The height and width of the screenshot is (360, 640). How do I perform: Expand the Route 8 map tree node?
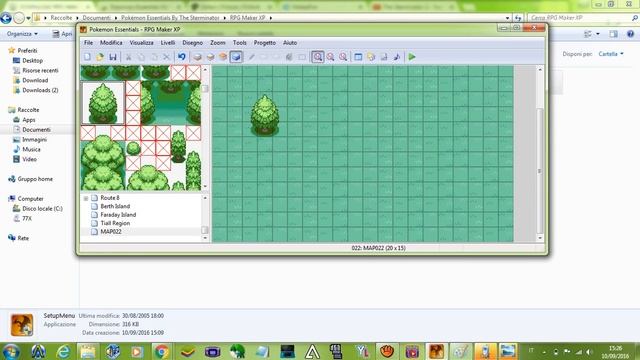tap(86, 198)
